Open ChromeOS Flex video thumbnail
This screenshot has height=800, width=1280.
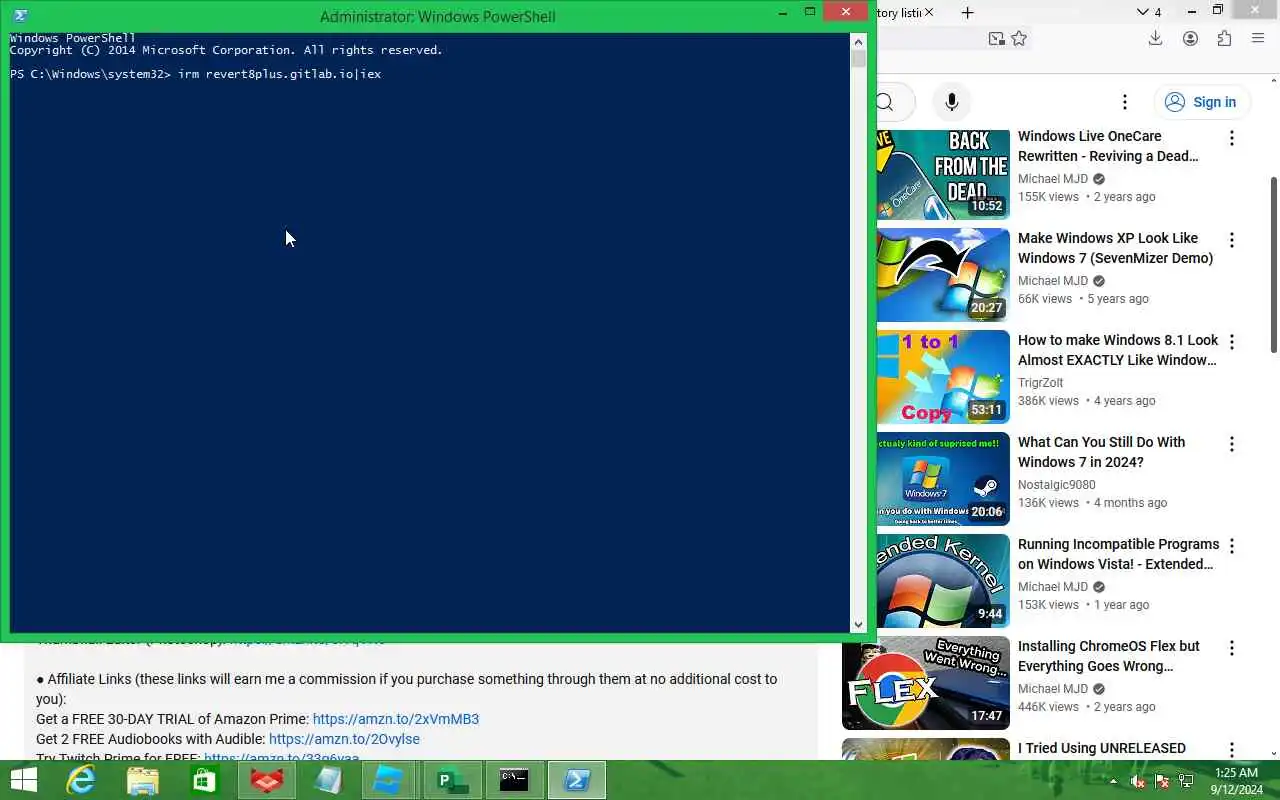pyautogui.click(x=926, y=683)
